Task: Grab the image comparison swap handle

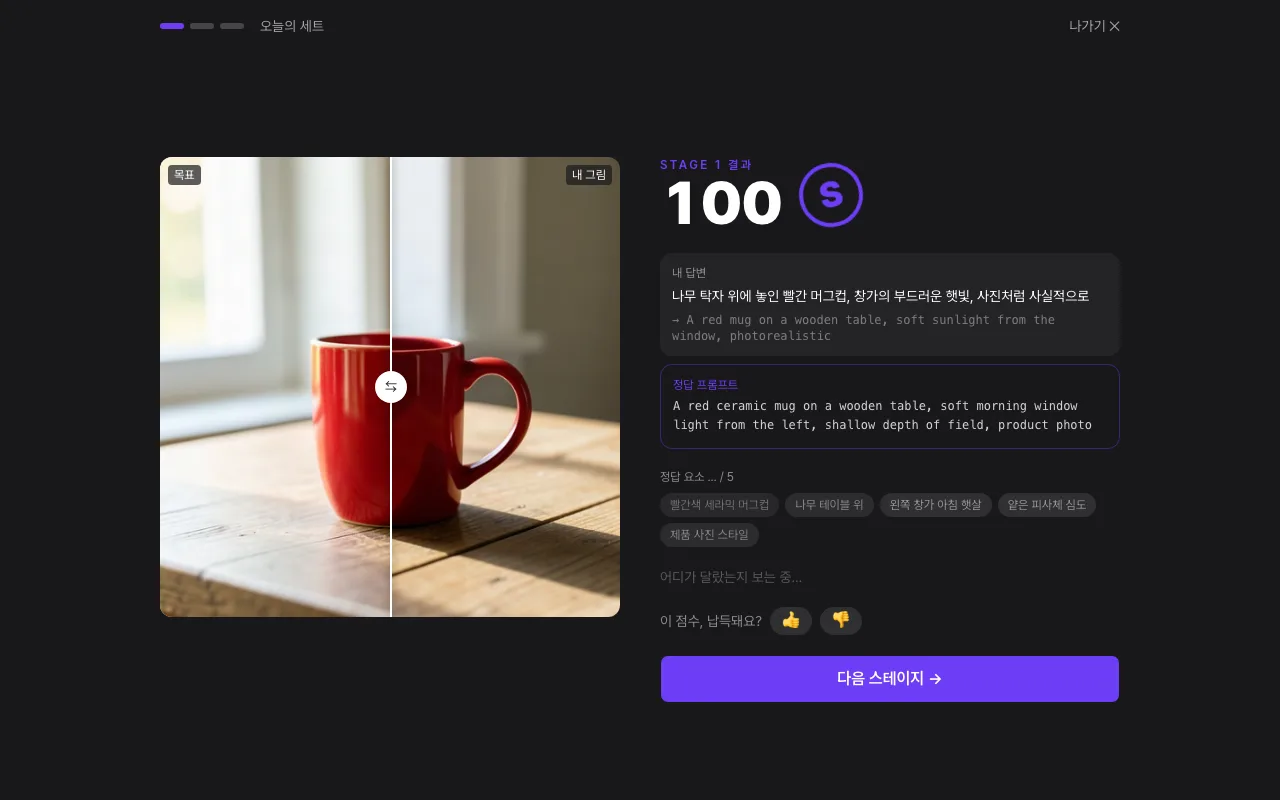Action: (391, 387)
